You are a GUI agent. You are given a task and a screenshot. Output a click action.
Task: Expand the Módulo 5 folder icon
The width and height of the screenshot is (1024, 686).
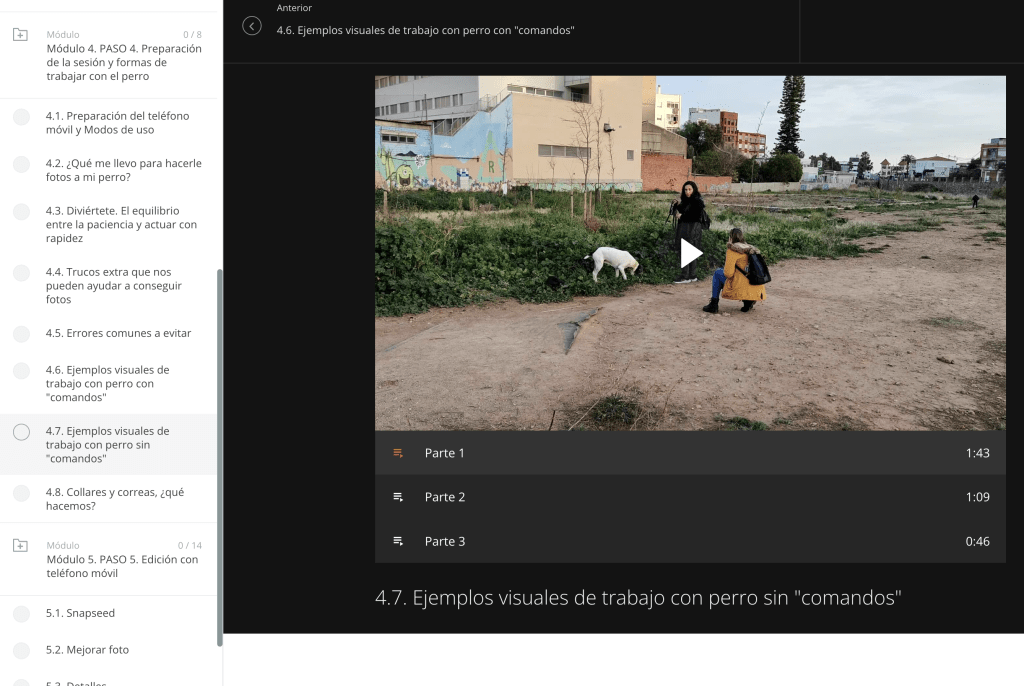(20, 546)
